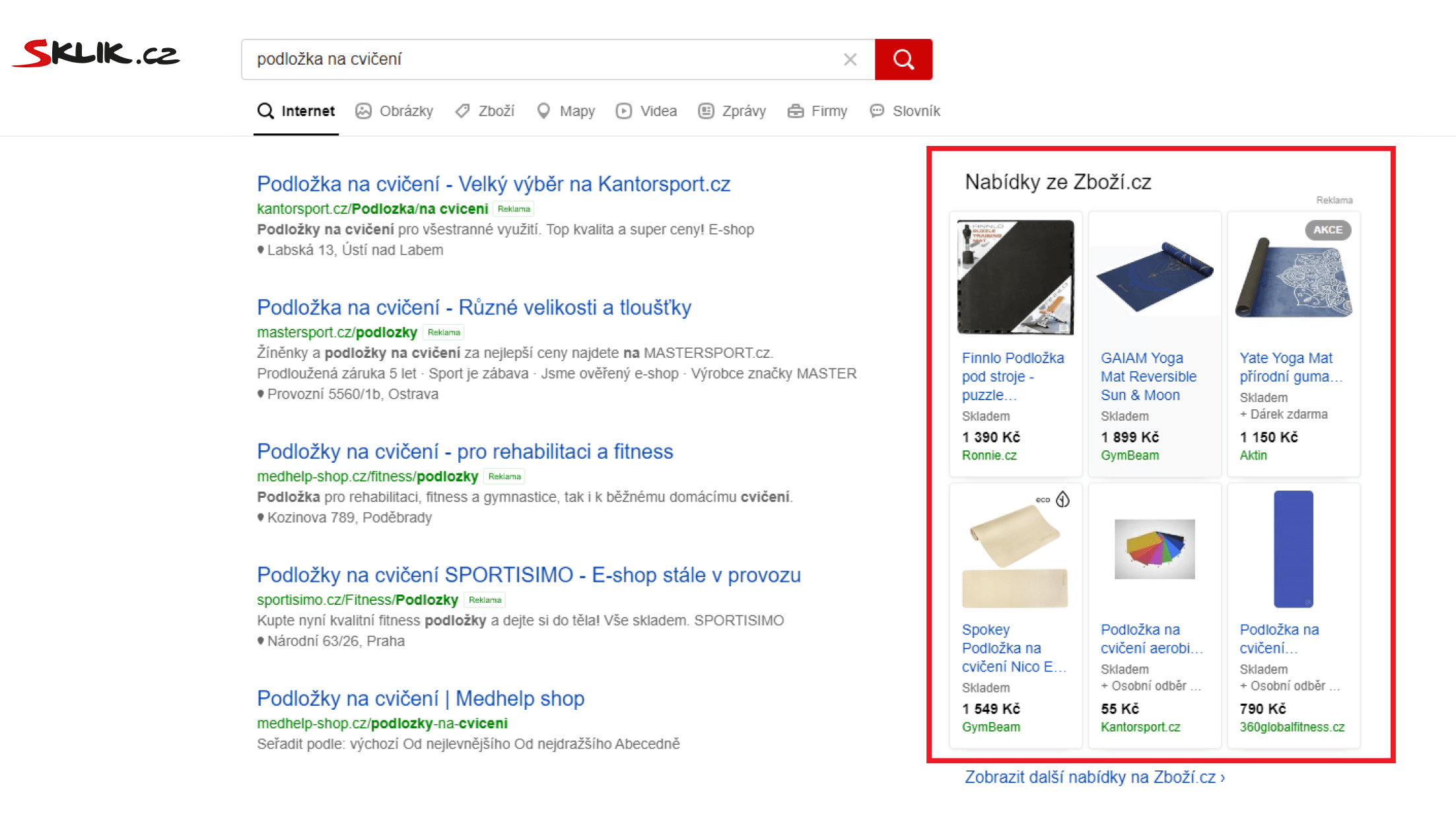Screen dimensions: 1456x822
Task: Open the Yate Yoga Mat product title
Action: coord(1291,367)
